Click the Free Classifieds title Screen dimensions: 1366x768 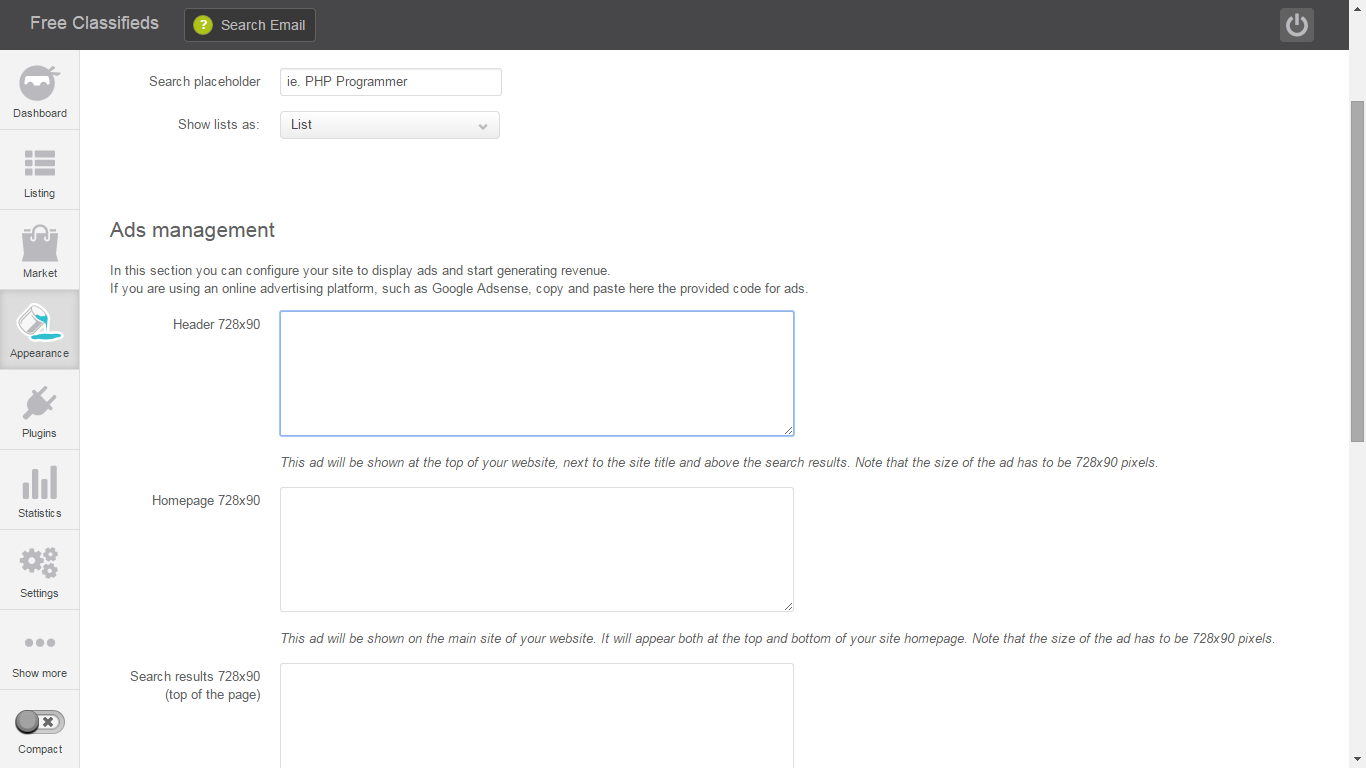click(93, 22)
